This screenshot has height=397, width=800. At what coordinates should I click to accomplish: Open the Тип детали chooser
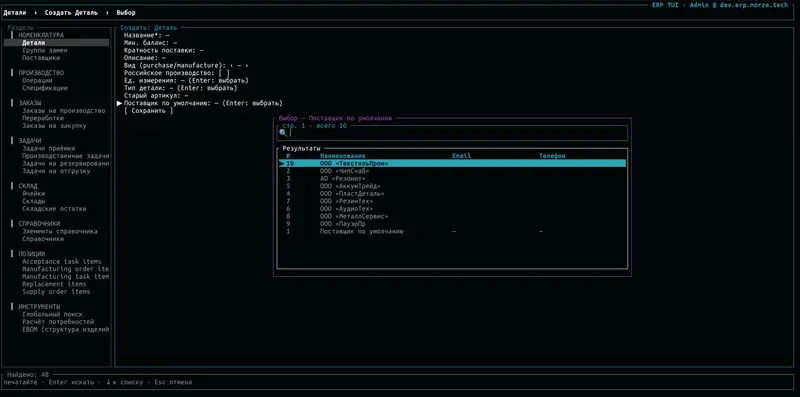pyautogui.click(x=181, y=88)
